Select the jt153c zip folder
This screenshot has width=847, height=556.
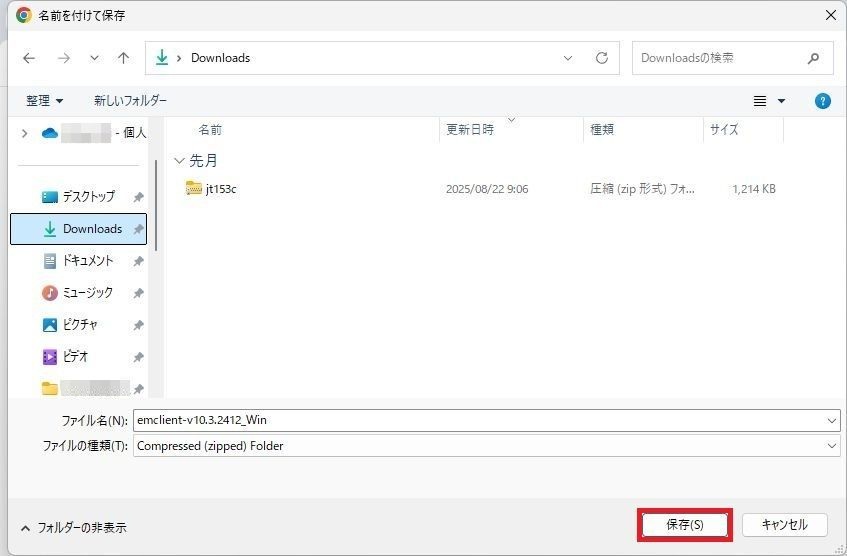221,189
